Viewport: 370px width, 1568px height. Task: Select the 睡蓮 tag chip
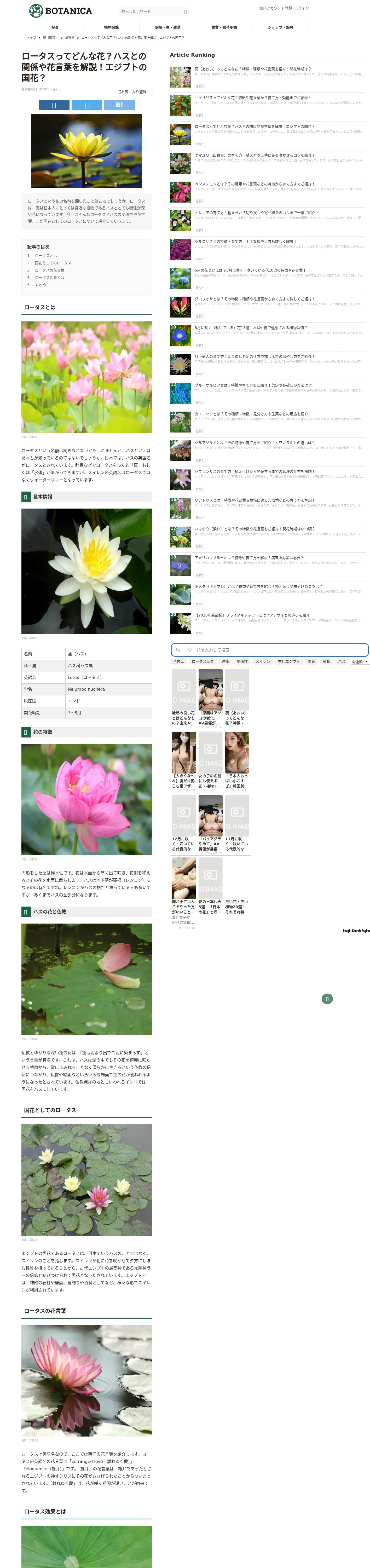point(225,661)
